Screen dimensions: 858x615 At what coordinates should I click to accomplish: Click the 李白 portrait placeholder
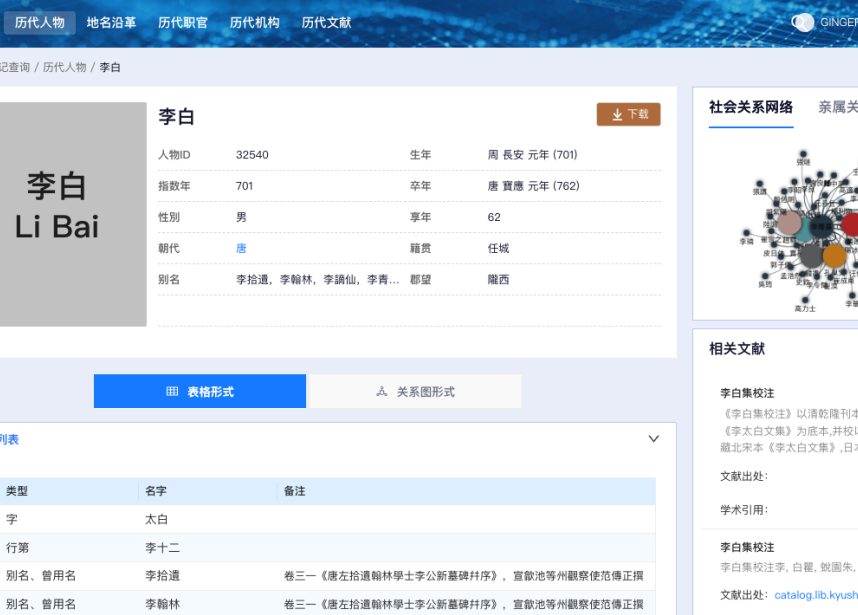[x=73, y=213]
